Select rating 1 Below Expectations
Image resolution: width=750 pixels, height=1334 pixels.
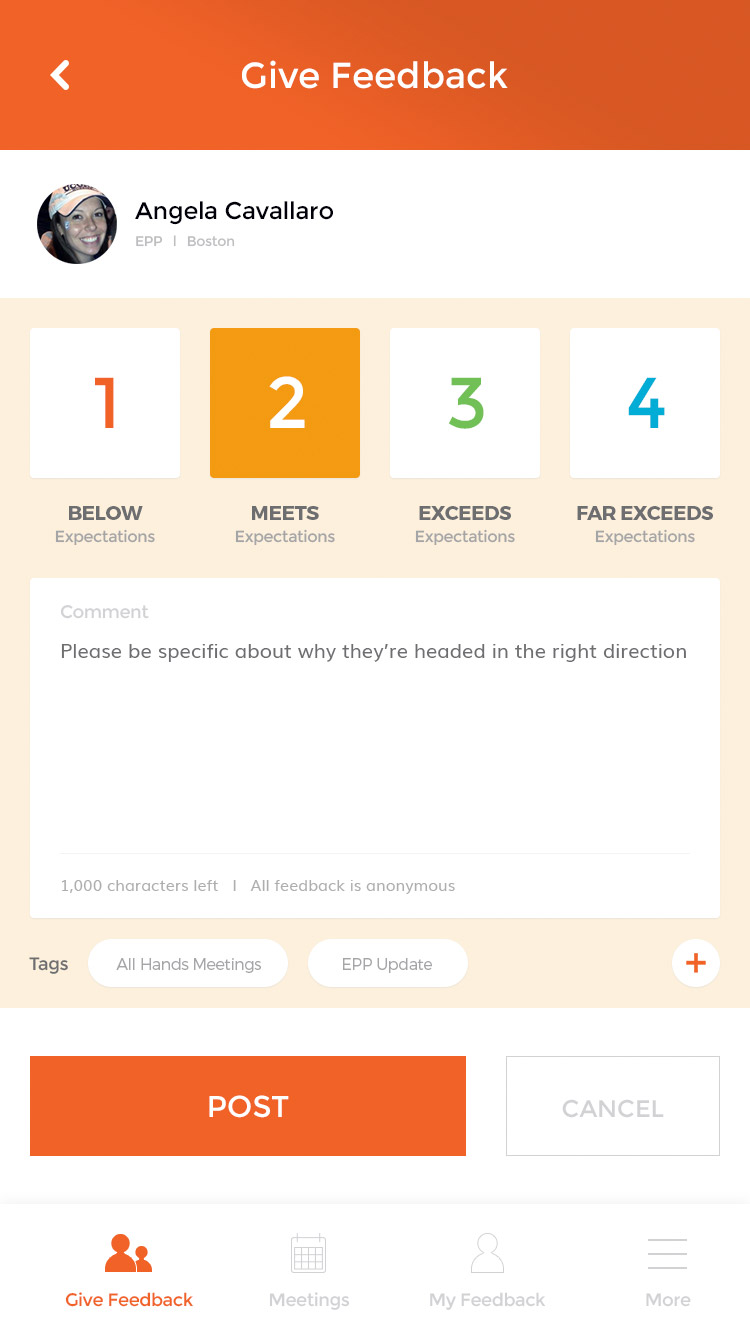105,403
